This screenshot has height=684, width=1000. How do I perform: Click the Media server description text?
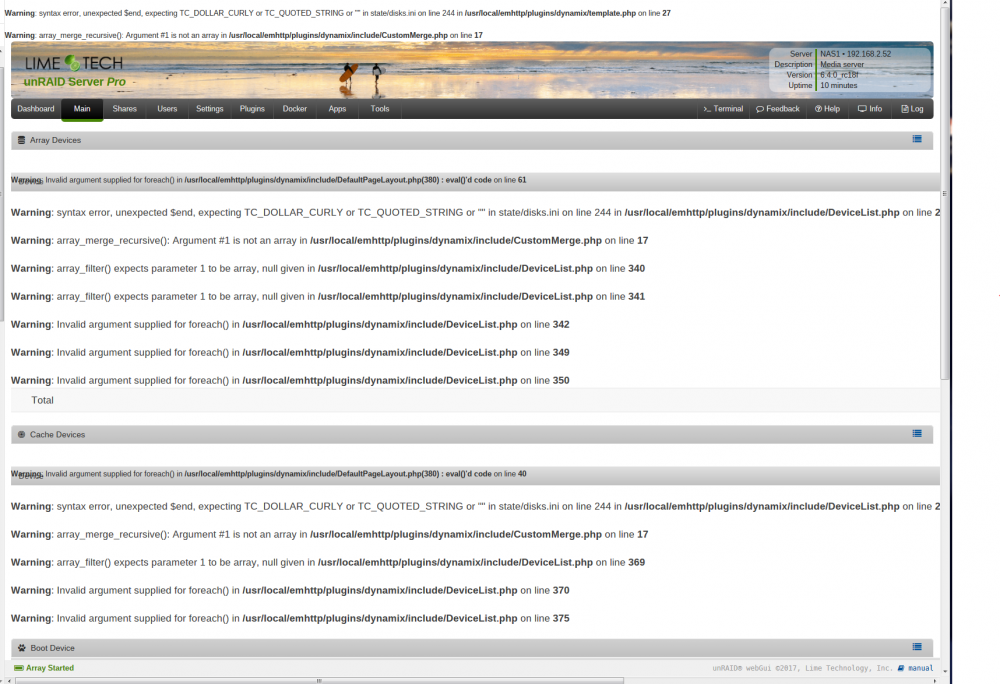[x=842, y=64]
